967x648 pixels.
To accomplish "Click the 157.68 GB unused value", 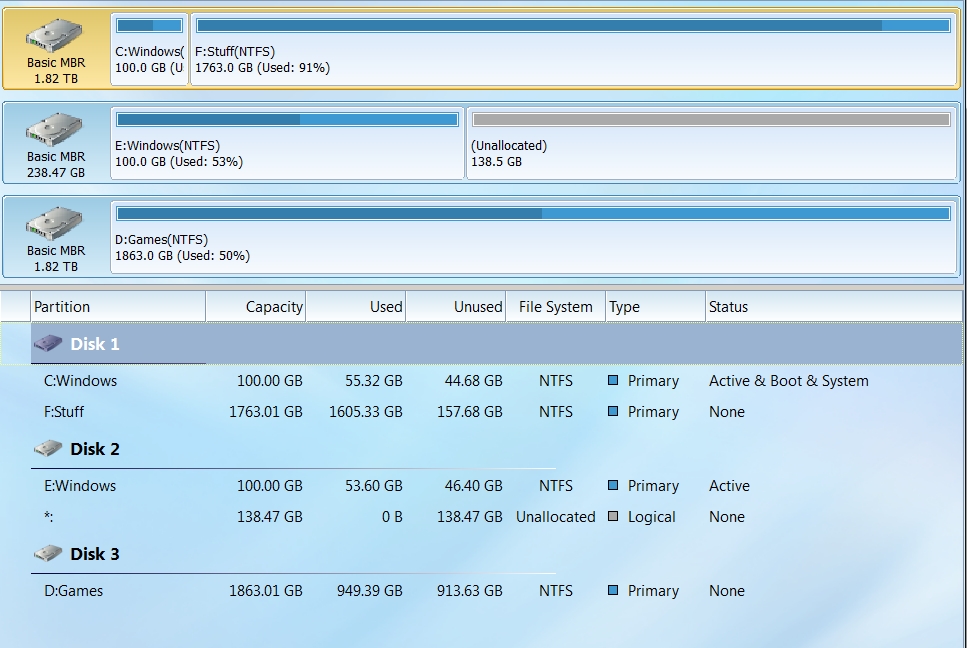I will click(470, 412).
